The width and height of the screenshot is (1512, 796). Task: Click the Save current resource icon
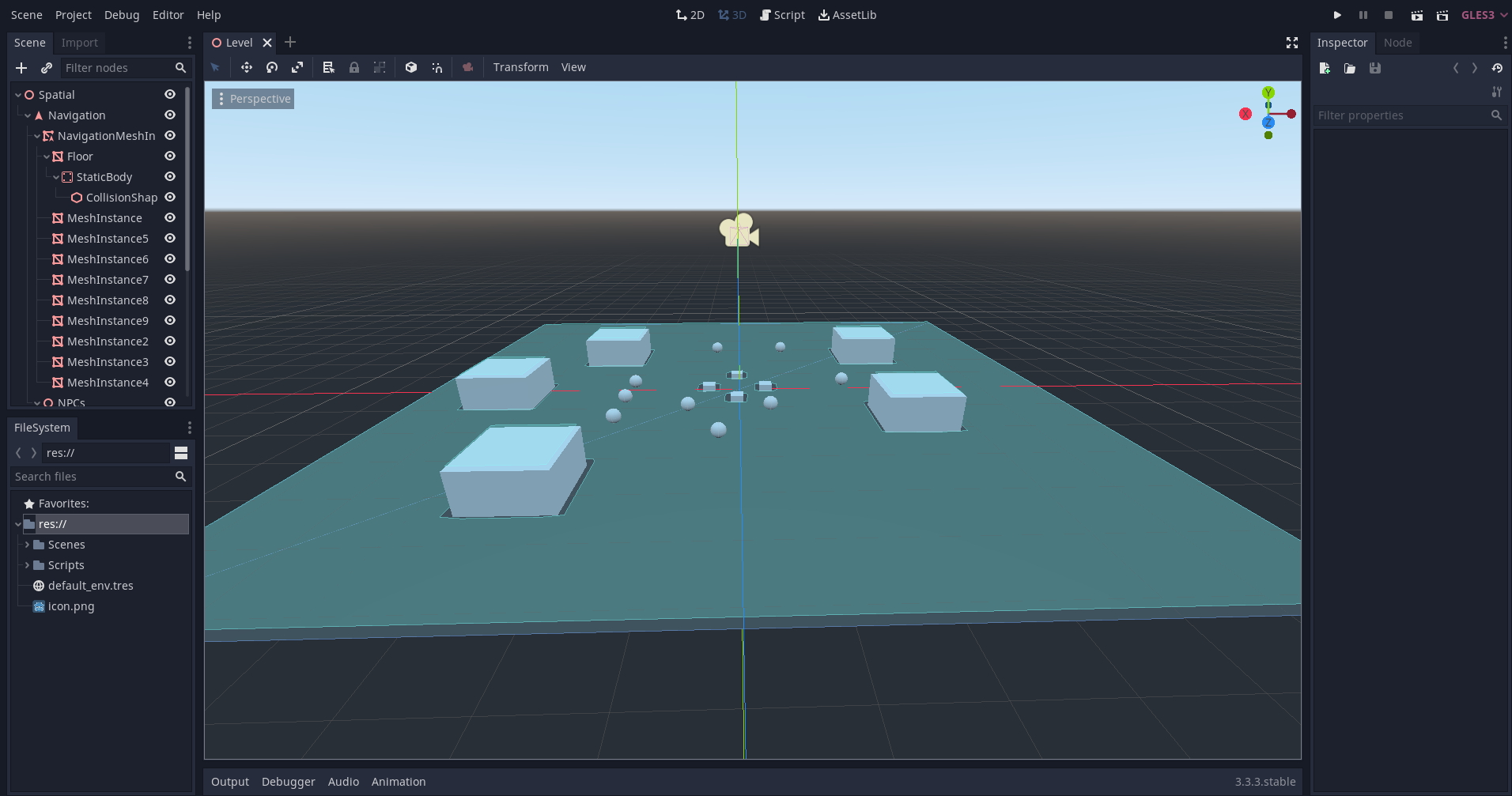coord(1375,68)
